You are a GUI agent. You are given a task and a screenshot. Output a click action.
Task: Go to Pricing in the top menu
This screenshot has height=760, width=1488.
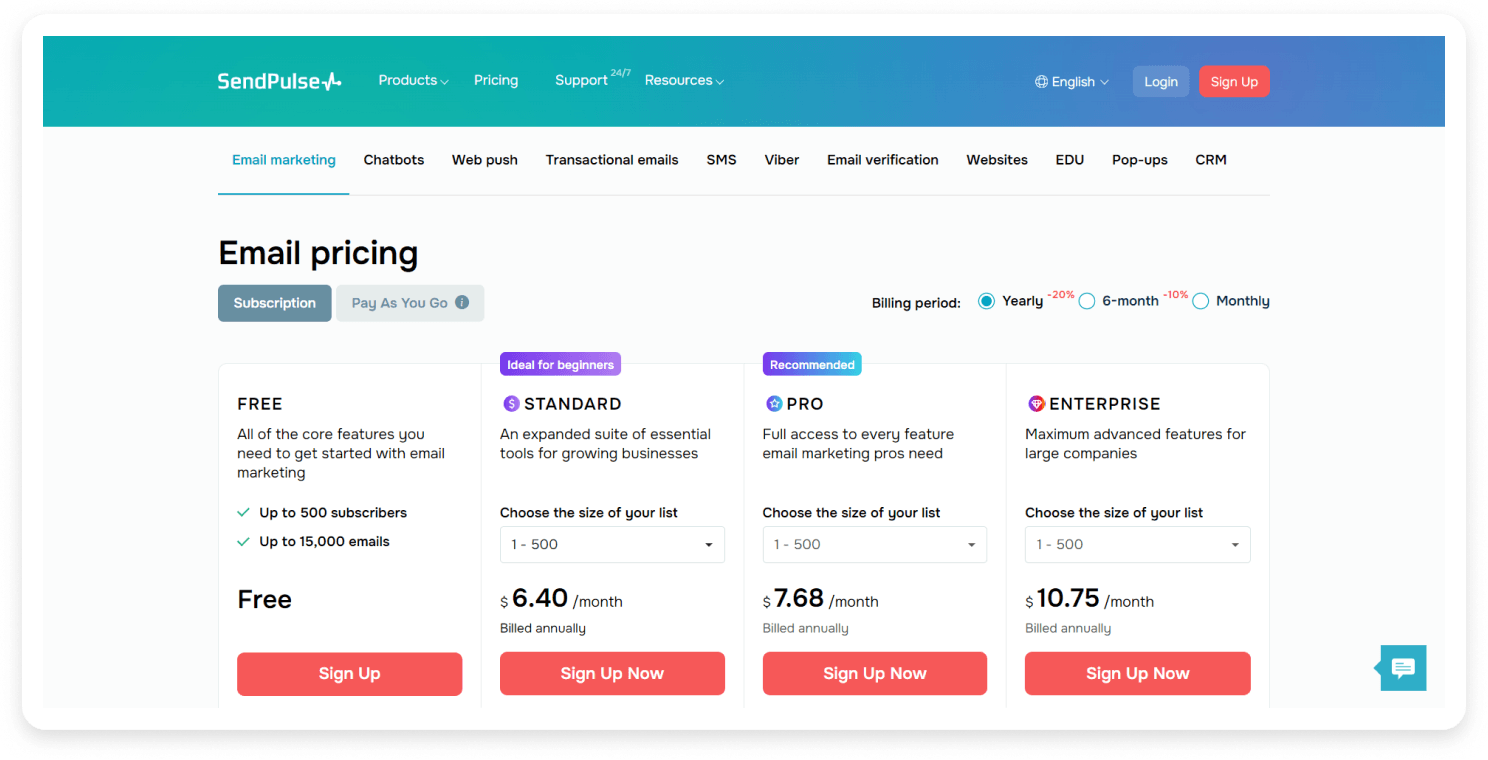click(496, 81)
